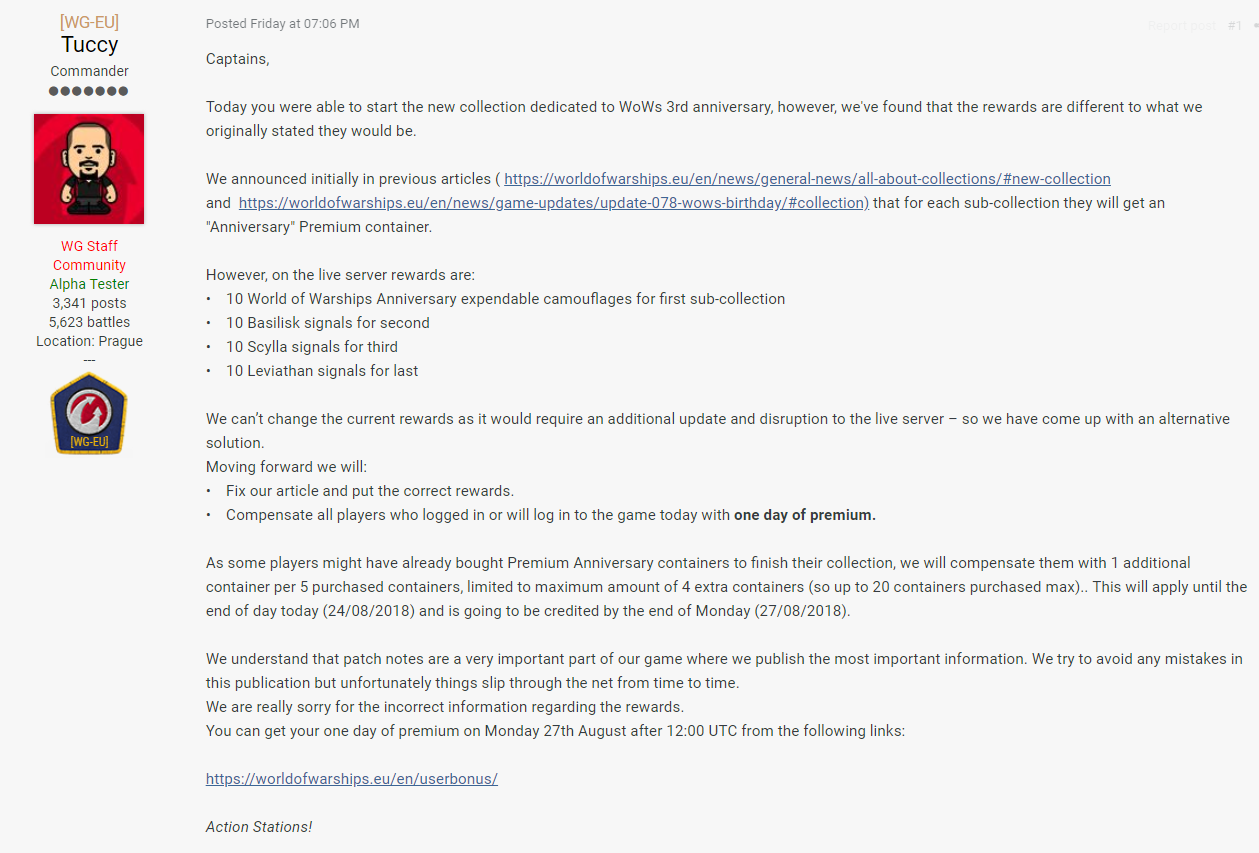The height and width of the screenshot is (853, 1259).
Task: Click the [WG-EU] clan tag above the username
Action: [x=89, y=22]
